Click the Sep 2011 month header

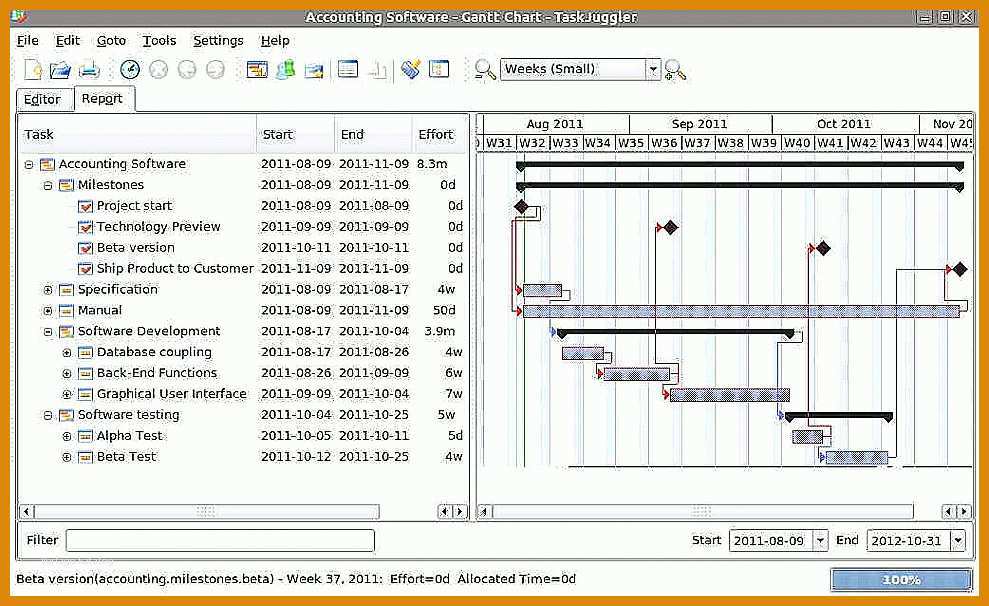(x=700, y=124)
